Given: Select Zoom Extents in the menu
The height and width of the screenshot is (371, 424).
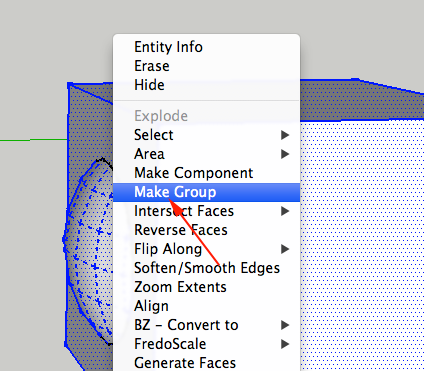Looking at the screenshot, I should point(206,287).
